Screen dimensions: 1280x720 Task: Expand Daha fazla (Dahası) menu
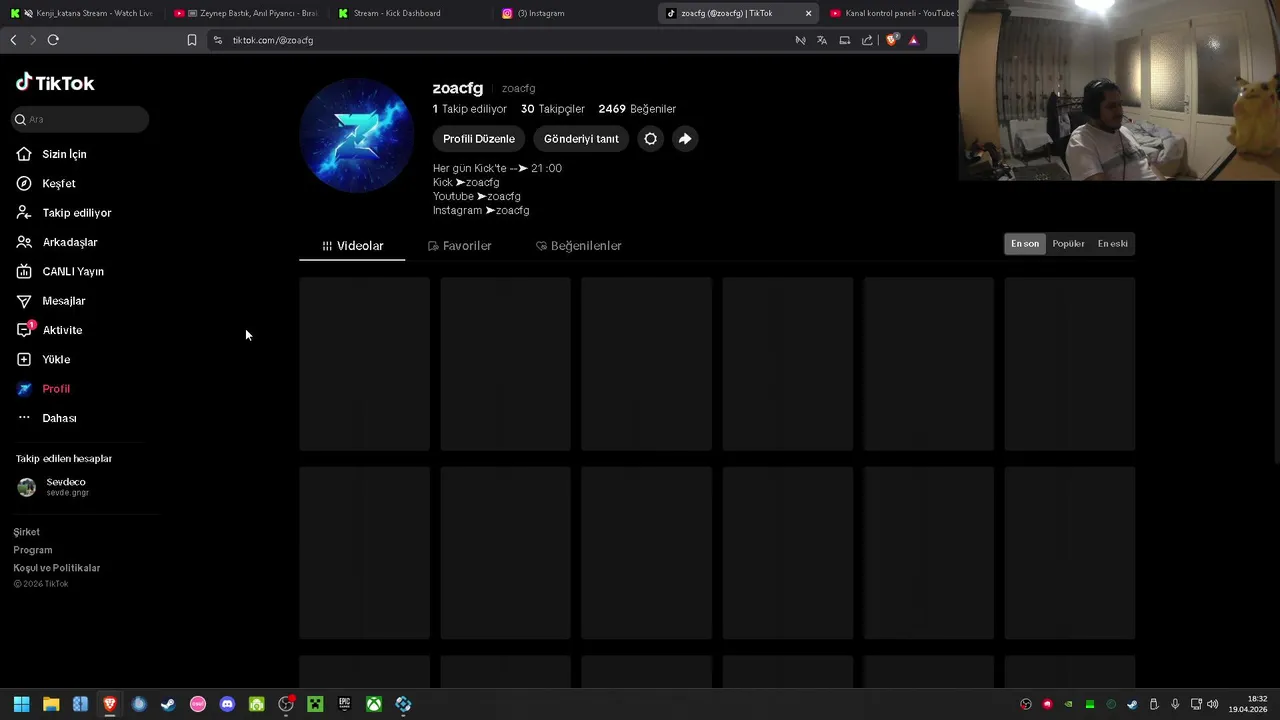(46, 418)
